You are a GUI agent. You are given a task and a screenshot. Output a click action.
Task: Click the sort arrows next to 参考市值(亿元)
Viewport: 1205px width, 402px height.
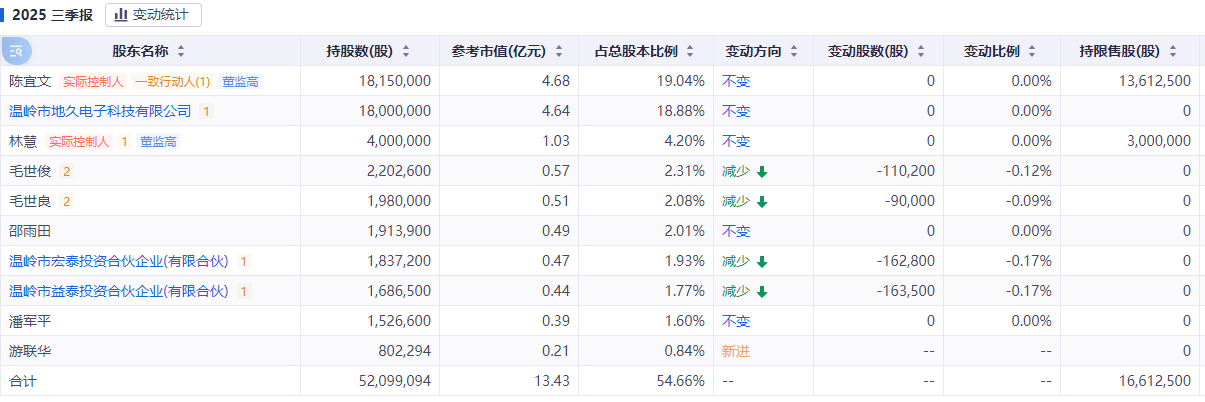[559, 51]
